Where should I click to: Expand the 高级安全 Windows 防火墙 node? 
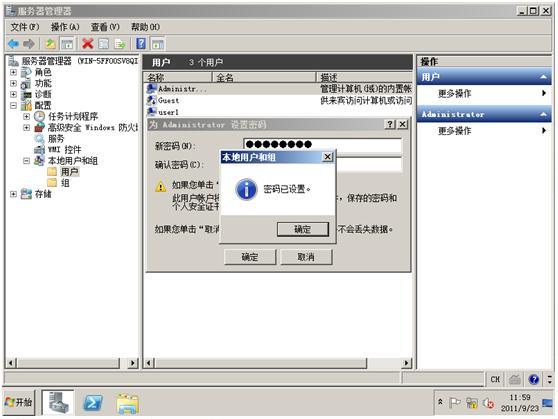point(26,127)
